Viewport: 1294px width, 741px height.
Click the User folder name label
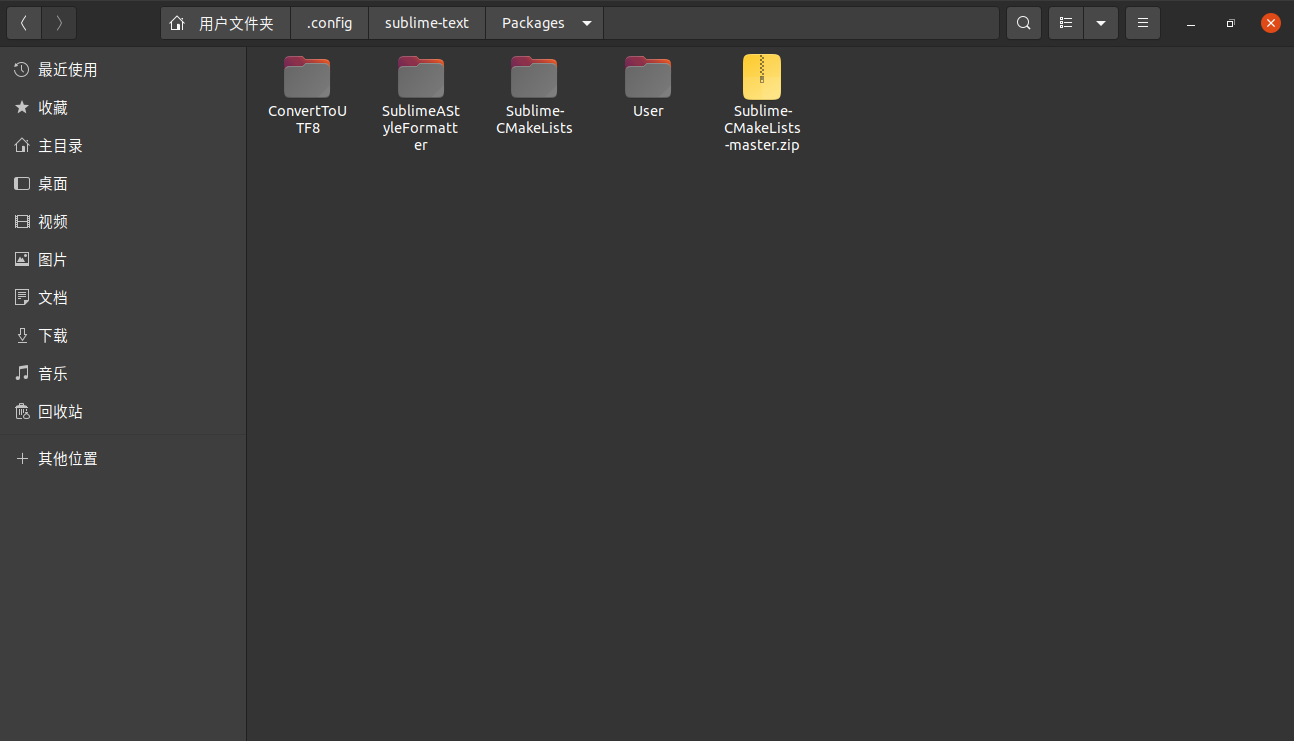click(648, 111)
